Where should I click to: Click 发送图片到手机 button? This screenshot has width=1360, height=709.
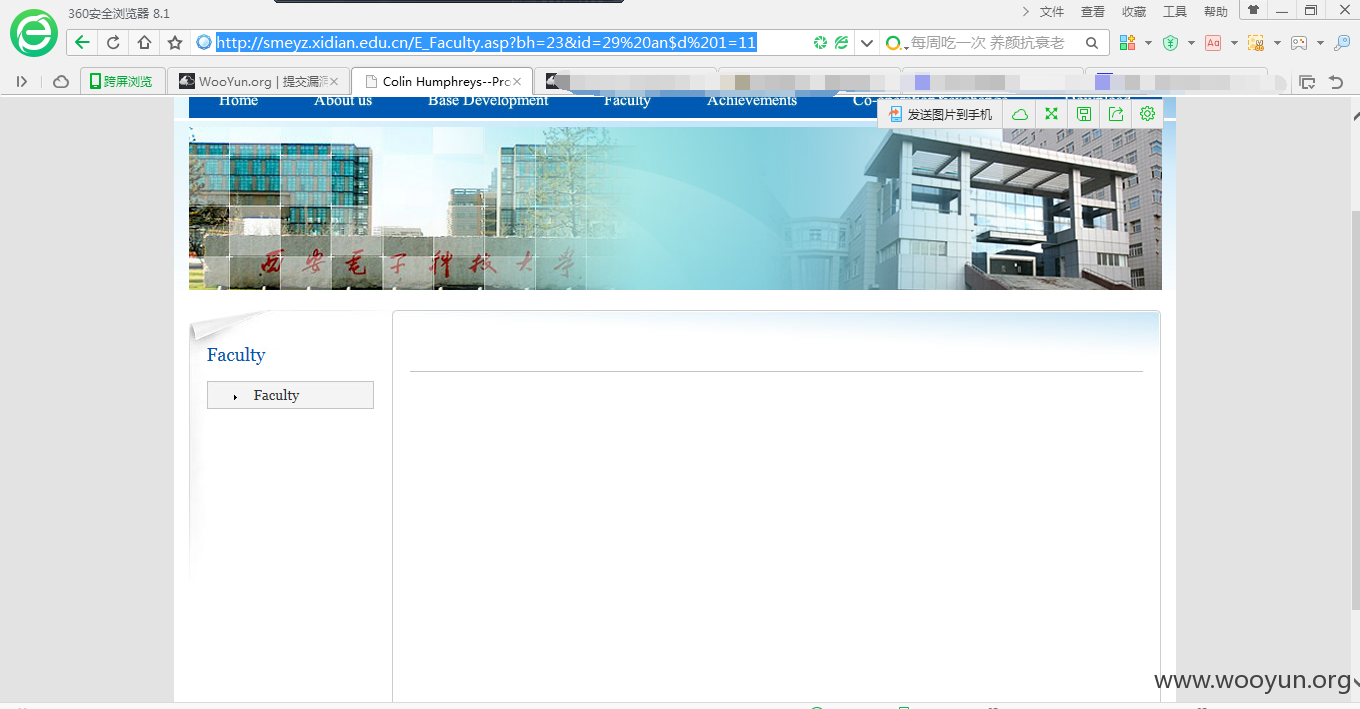point(941,114)
